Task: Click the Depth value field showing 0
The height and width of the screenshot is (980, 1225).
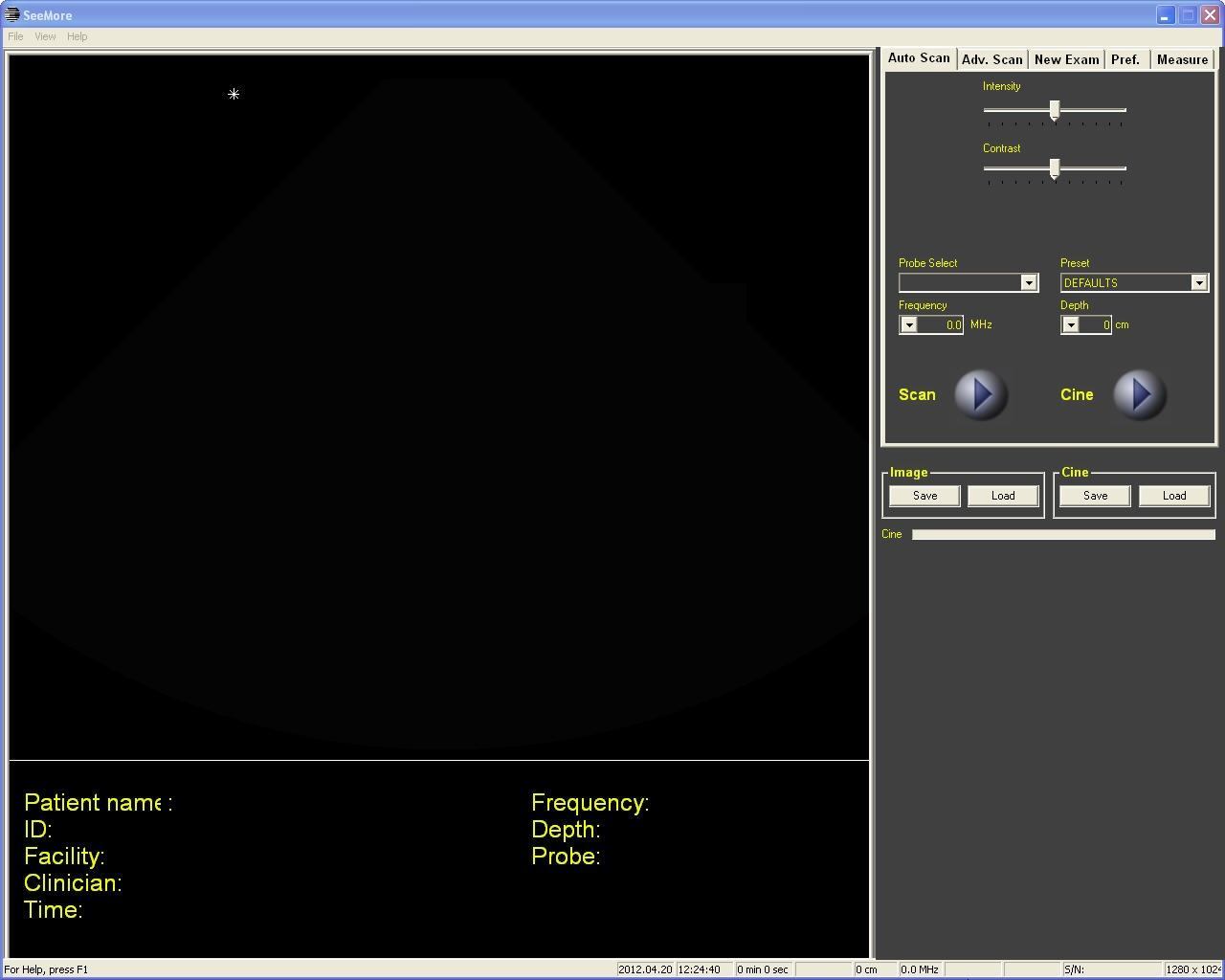Action: click(x=1096, y=324)
